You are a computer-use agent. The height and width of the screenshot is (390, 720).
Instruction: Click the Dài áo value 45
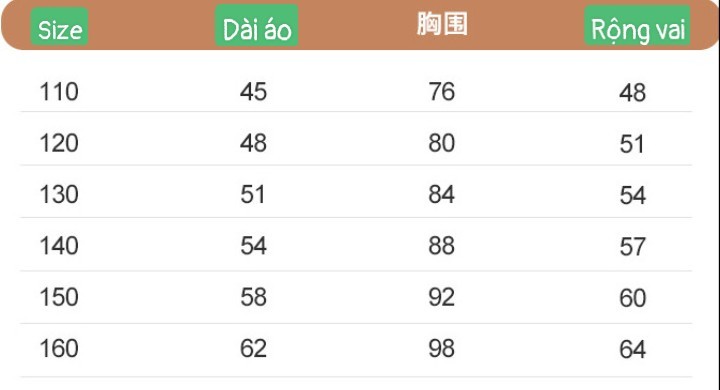click(253, 91)
